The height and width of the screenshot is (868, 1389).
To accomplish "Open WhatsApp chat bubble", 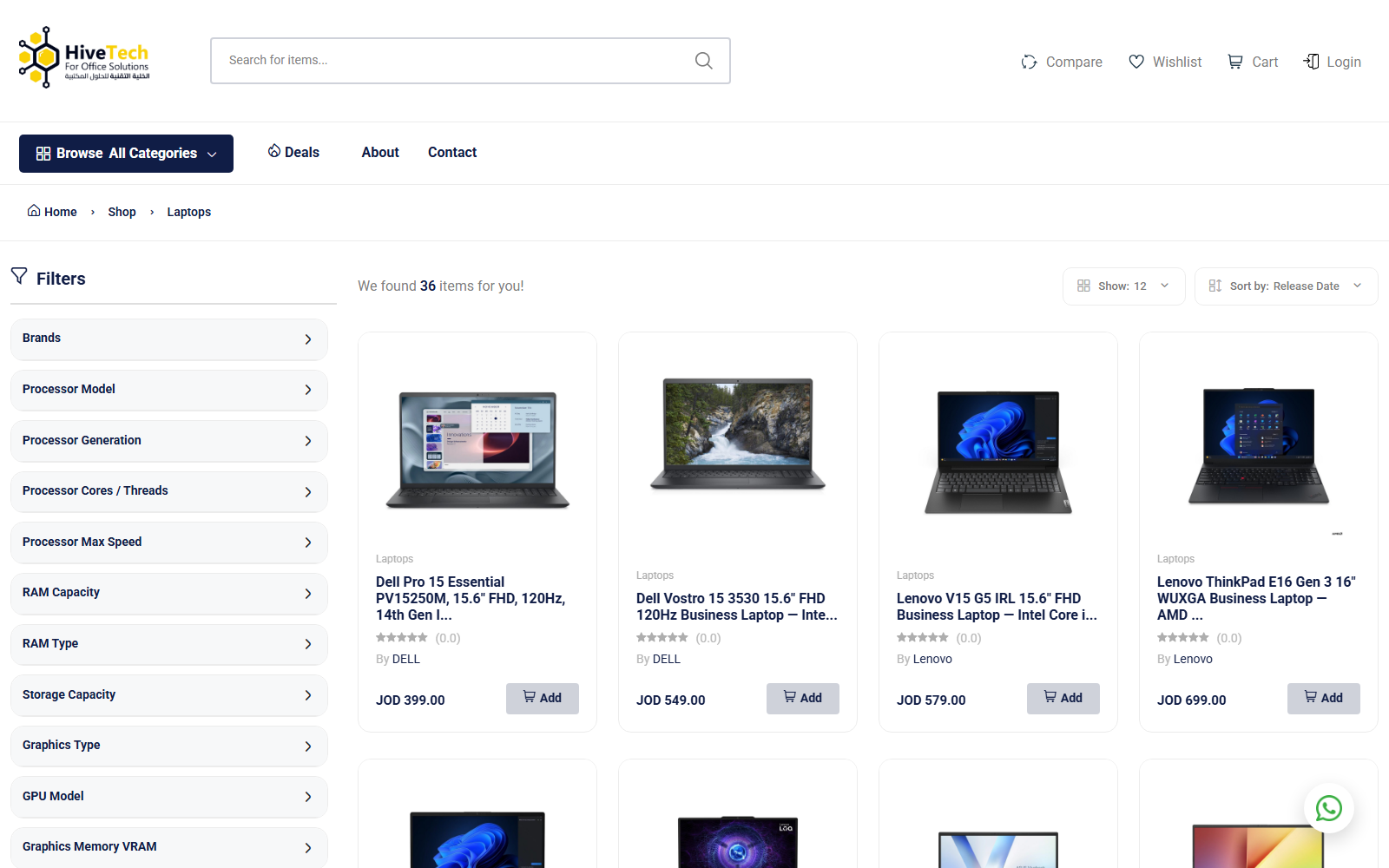I will point(1329,808).
